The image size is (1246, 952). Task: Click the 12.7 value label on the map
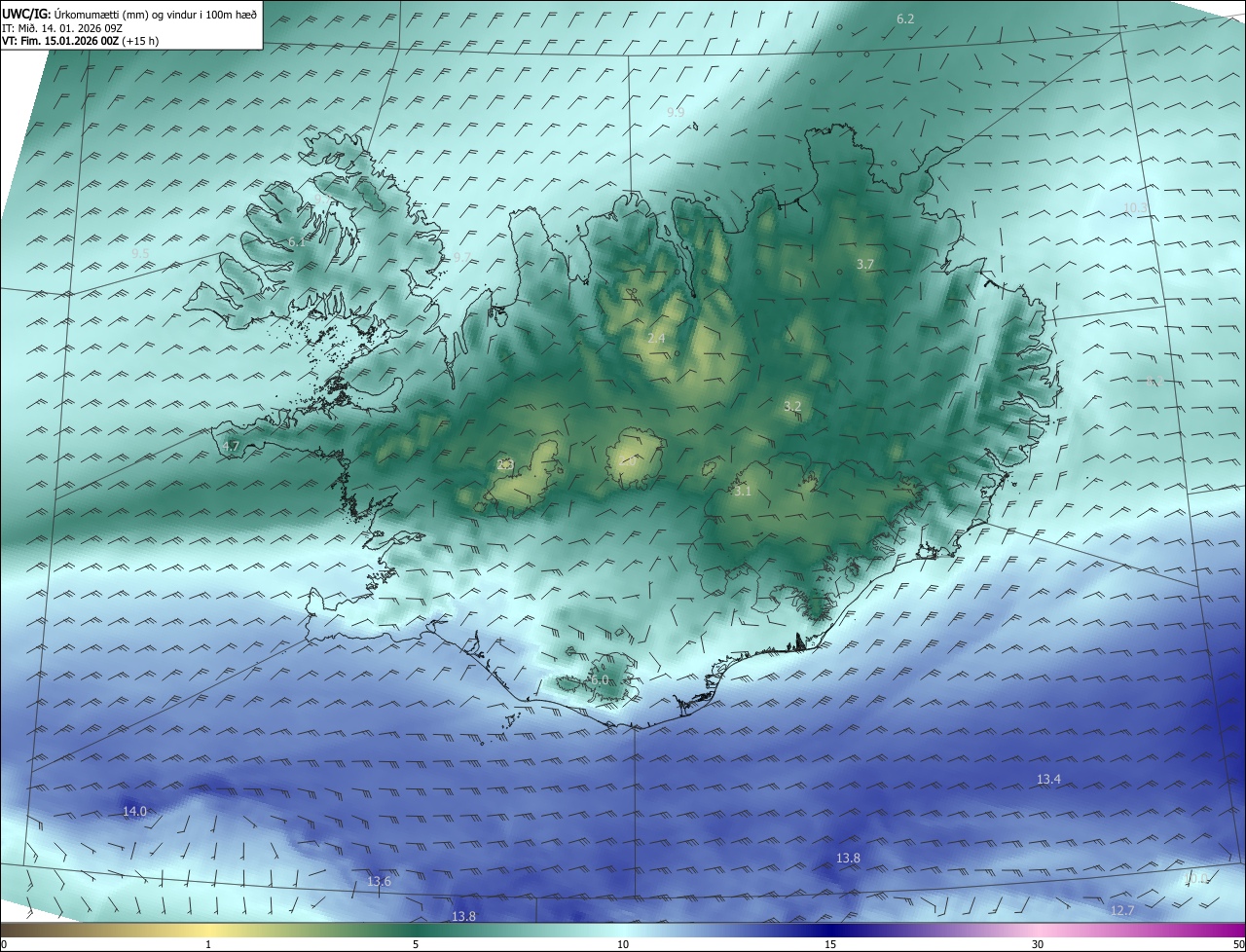tap(1122, 911)
